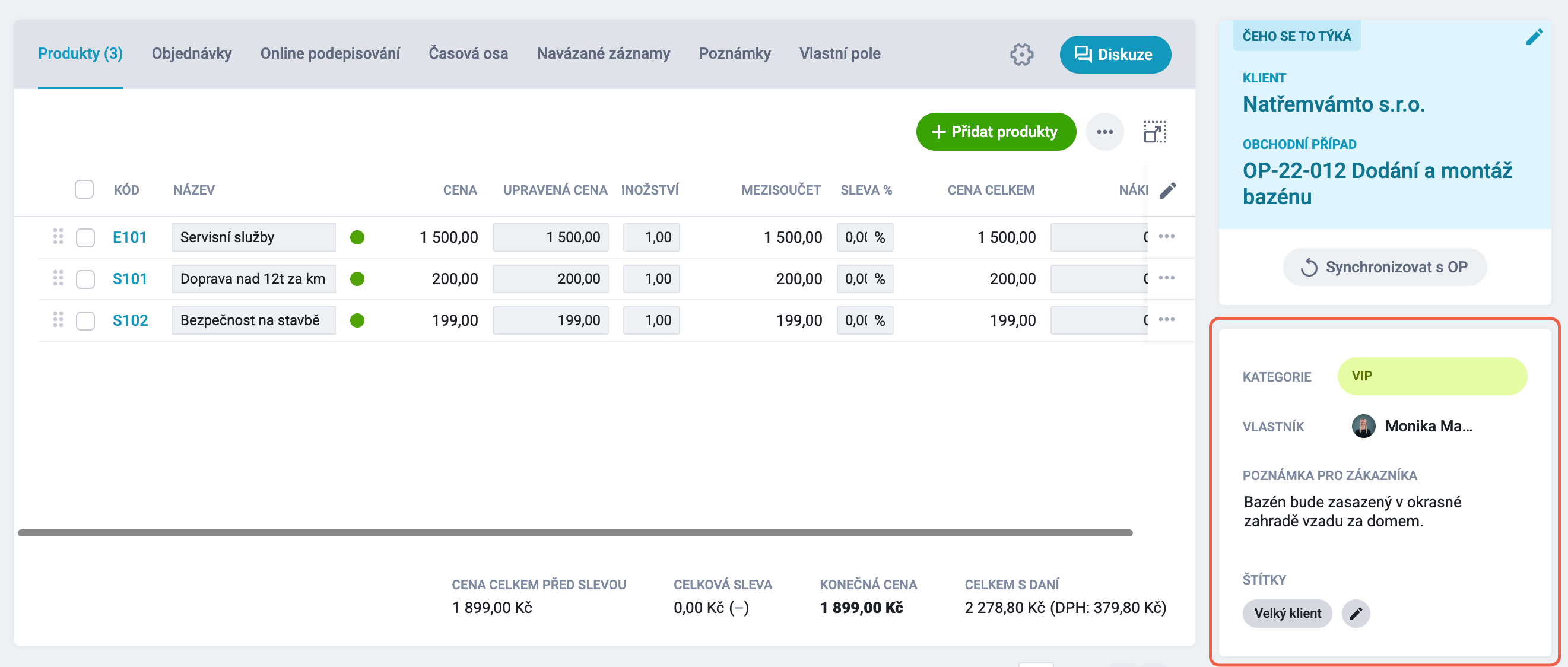The image size is (1568, 667).
Task: Click the drag handle for the S102 row
Action: (58, 320)
